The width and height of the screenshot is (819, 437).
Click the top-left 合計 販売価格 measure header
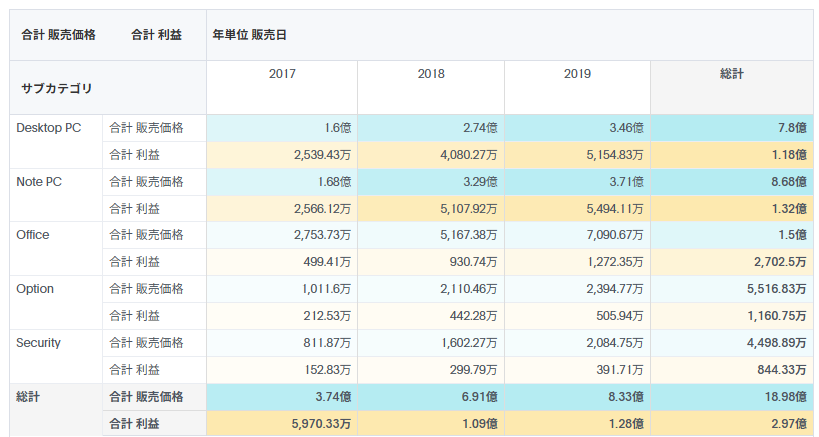[58, 35]
